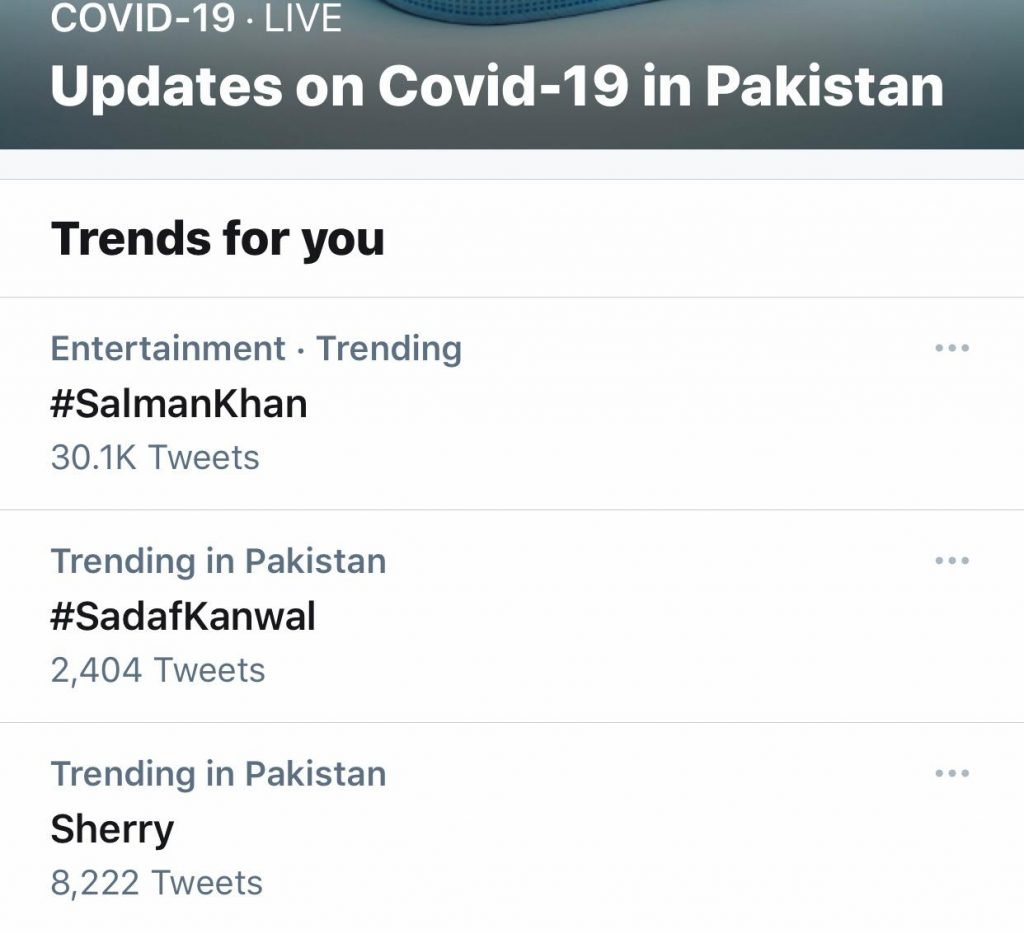Tap the 30.1K Tweets count
Image resolution: width=1024 pixels, height=934 pixels.
point(155,458)
